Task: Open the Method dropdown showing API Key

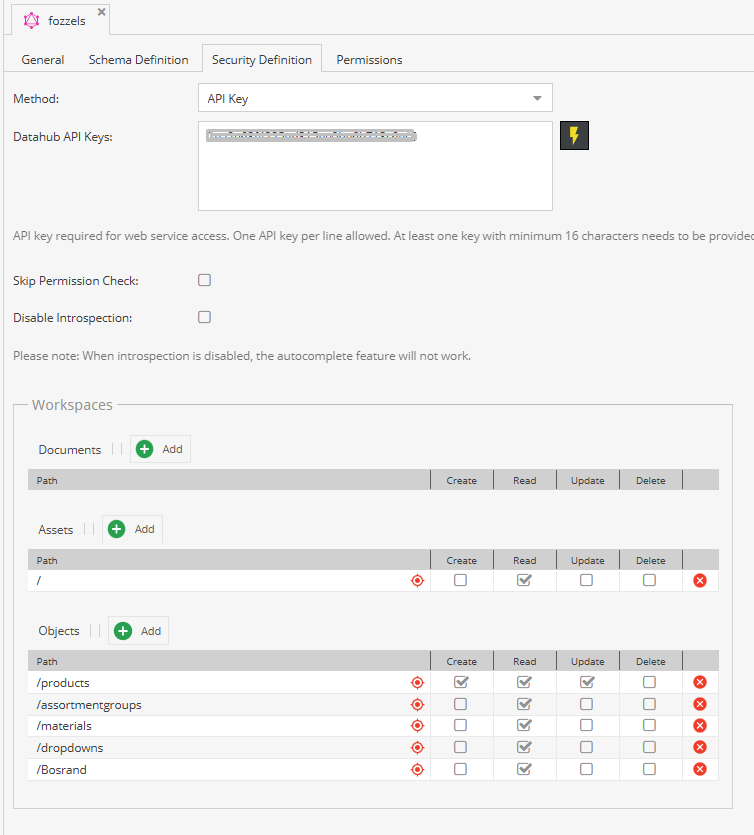Action: point(375,98)
